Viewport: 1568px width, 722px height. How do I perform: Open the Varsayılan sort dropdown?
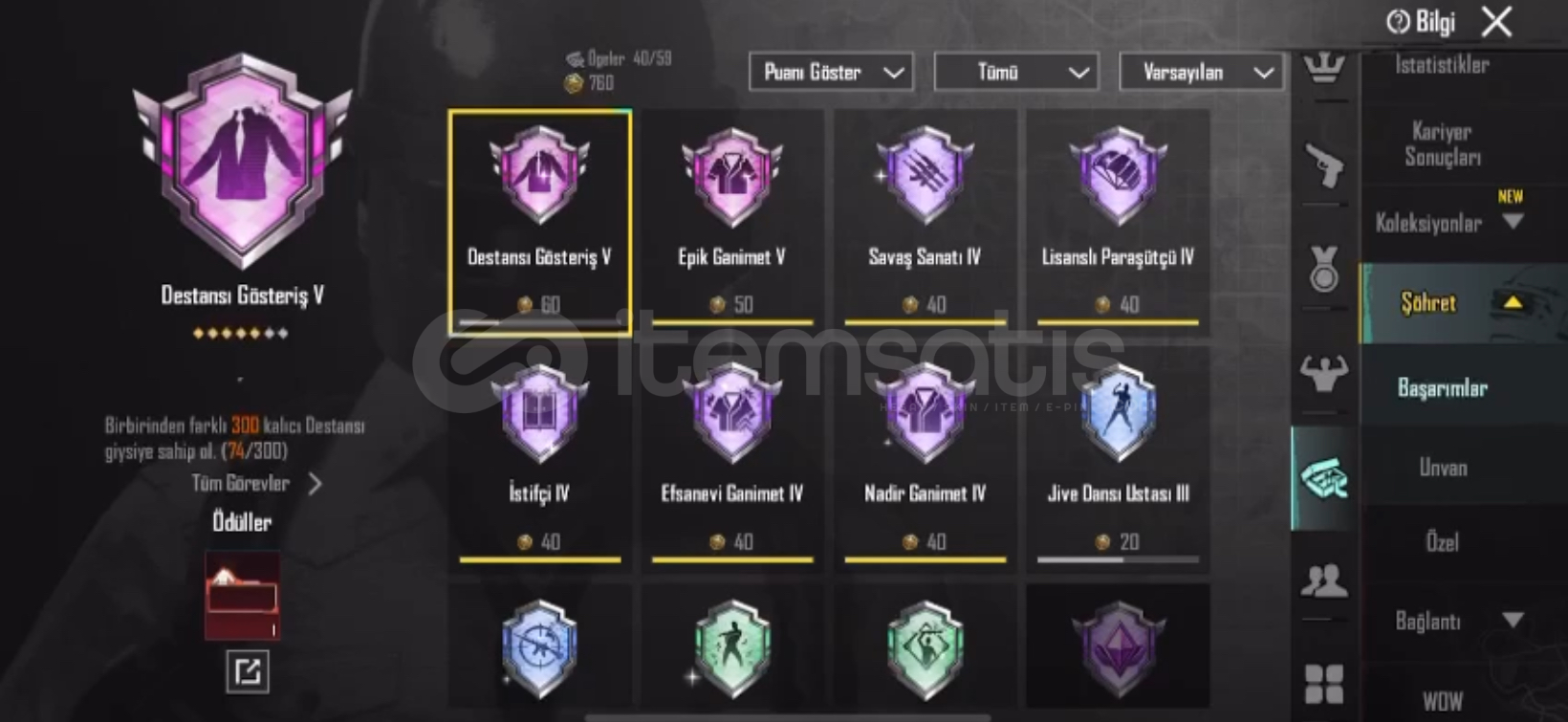(1201, 73)
